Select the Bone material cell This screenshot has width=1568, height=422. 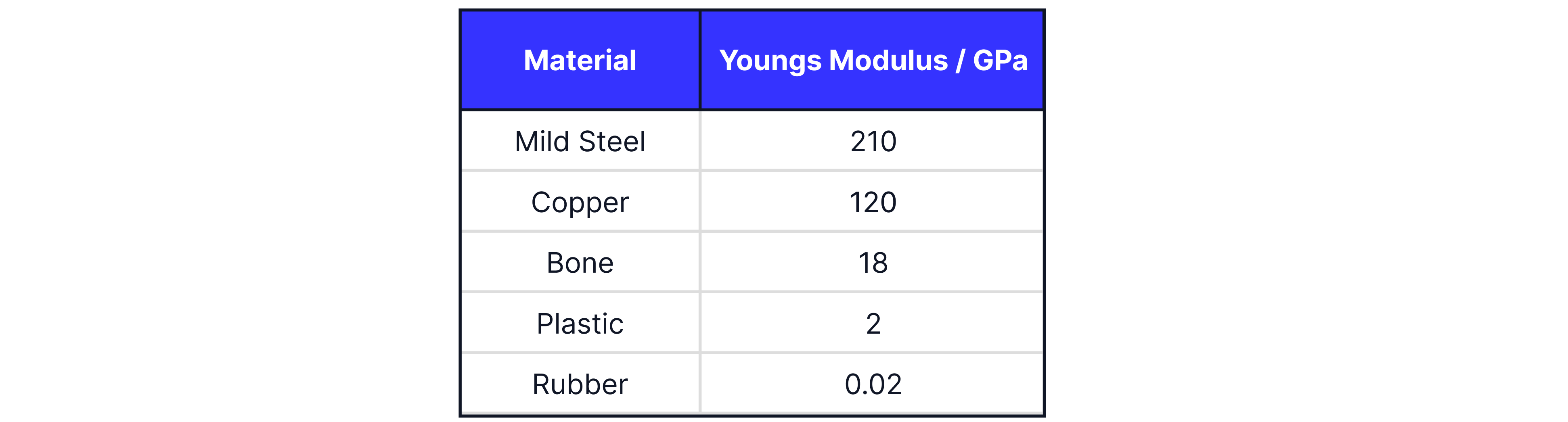tap(580, 263)
